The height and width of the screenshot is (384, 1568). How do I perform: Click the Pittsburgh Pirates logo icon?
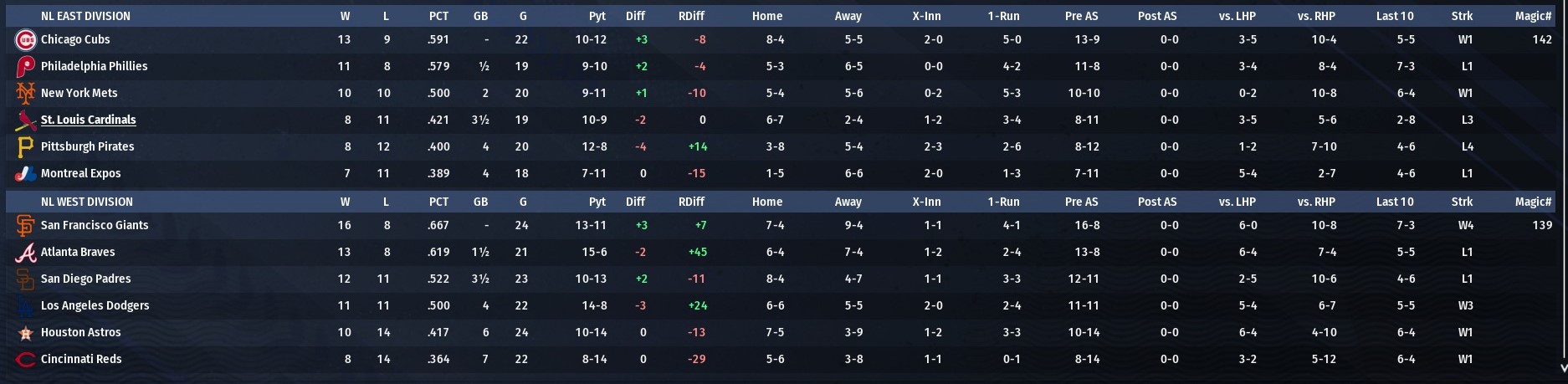tap(25, 146)
